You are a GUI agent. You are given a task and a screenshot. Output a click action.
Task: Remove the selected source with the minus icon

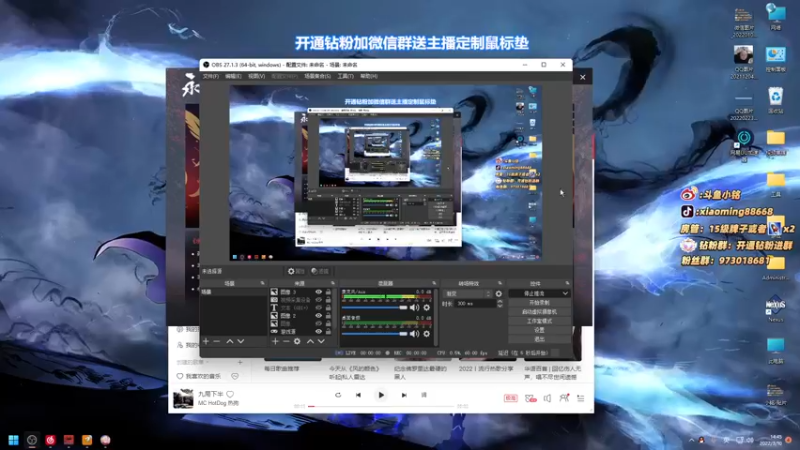tap(286, 341)
